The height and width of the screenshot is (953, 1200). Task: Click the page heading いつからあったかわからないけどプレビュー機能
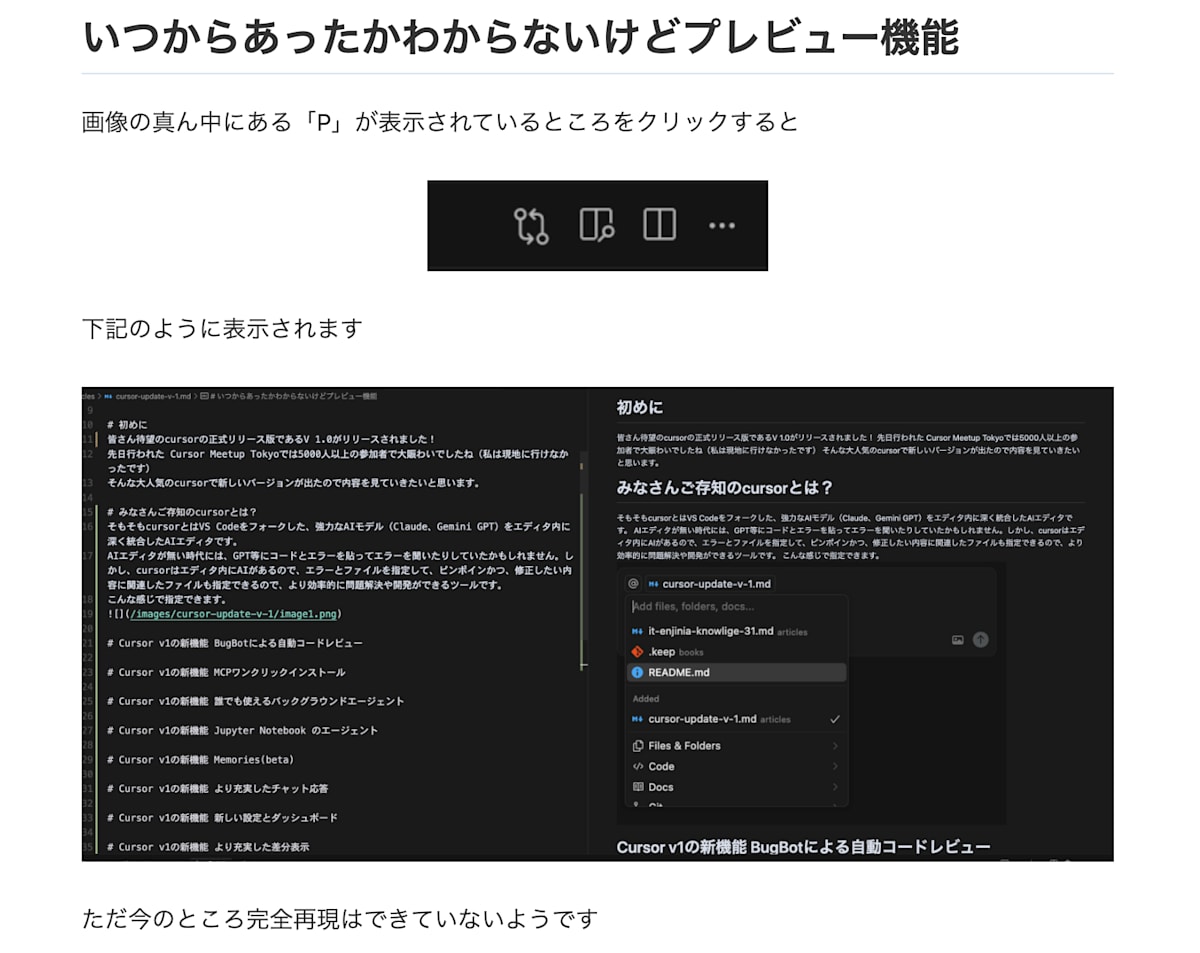tap(520, 37)
